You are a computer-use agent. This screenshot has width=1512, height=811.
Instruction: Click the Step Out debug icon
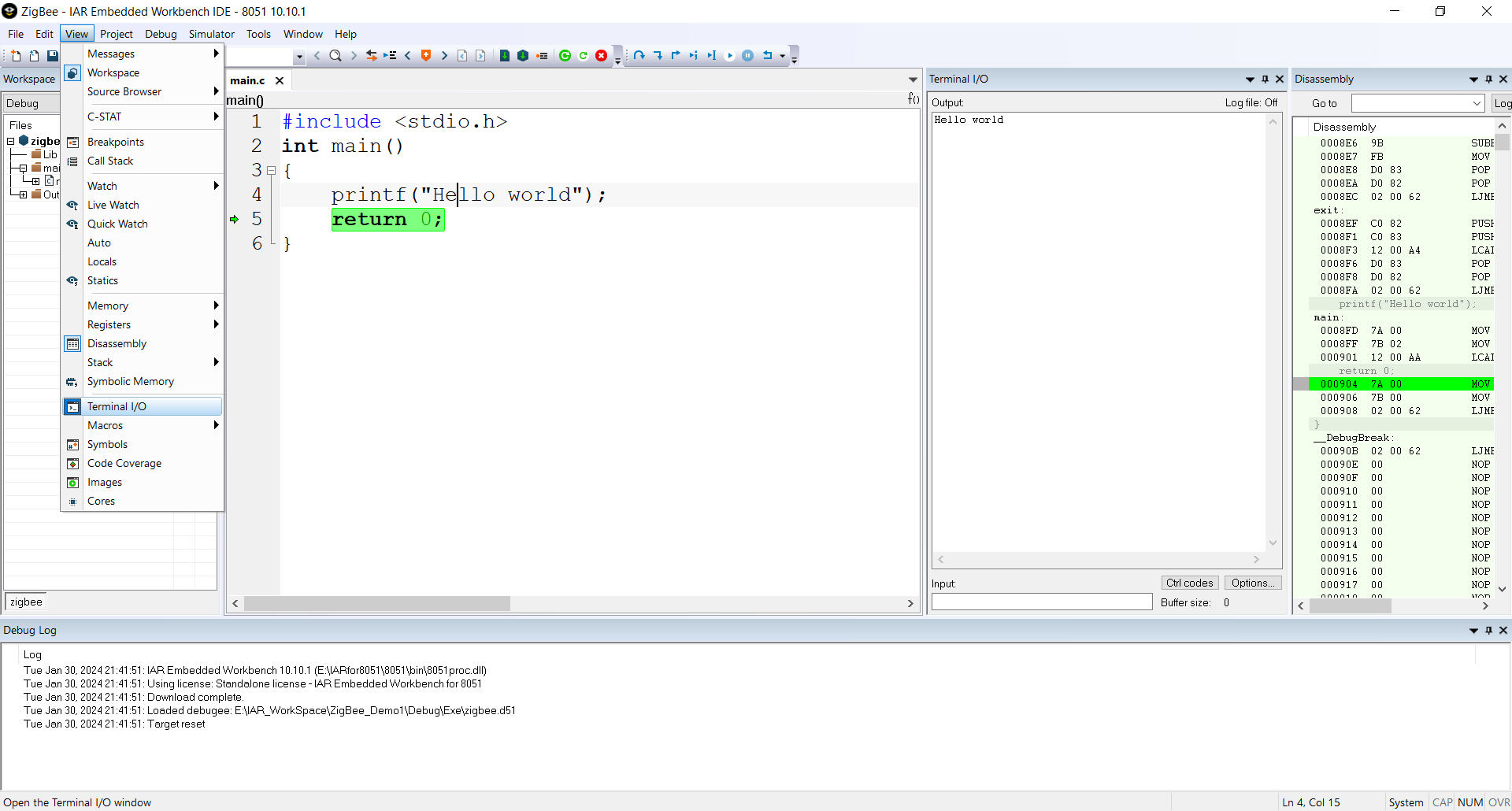pos(676,55)
